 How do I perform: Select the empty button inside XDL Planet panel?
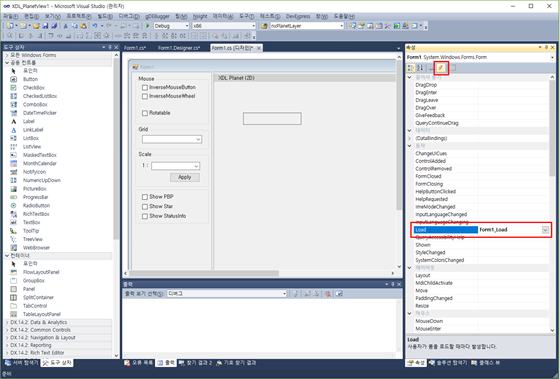click(272, 119)
